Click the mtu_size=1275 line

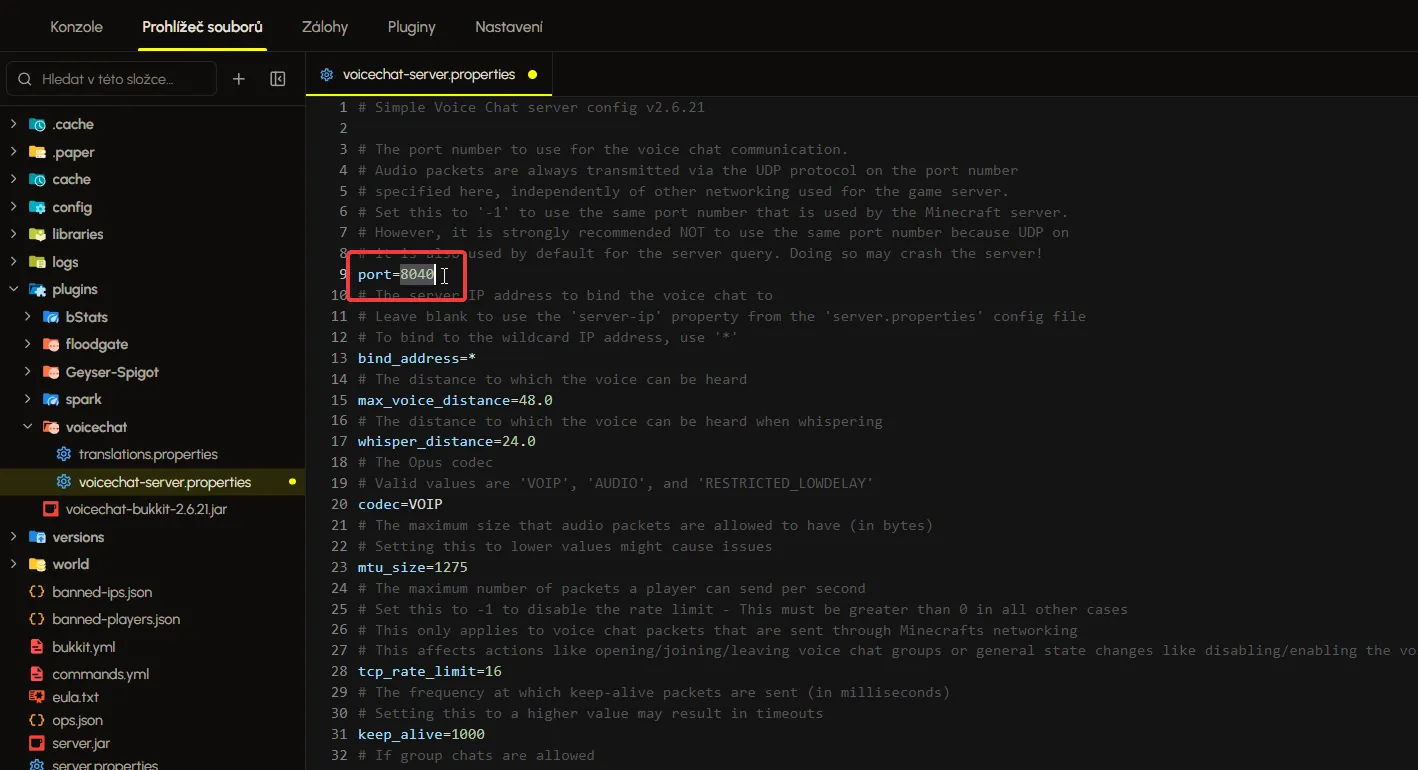click(x=413, y=567)
